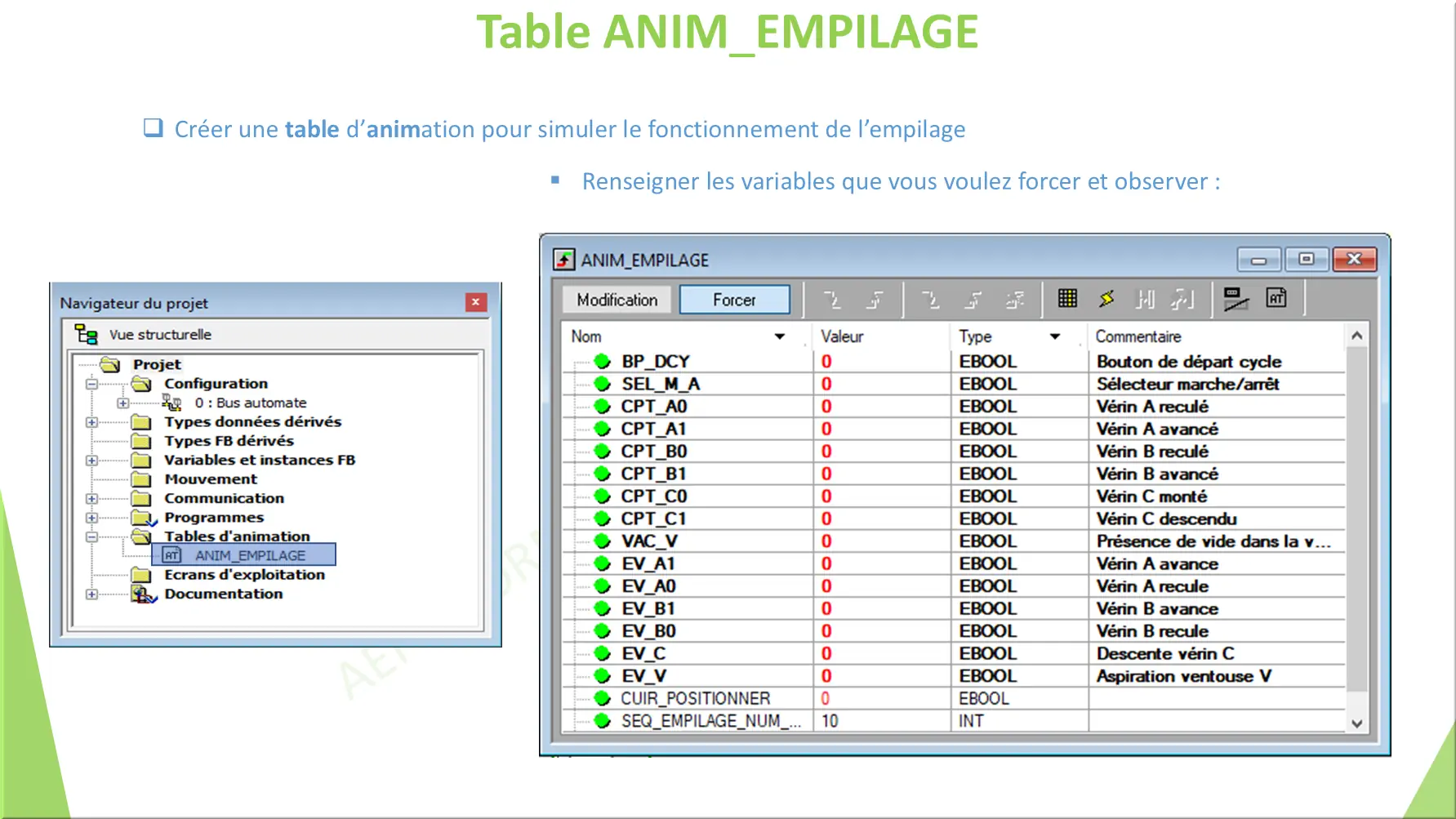
Task: Expand the Variables et instances FB node
Action: [91, 460]
